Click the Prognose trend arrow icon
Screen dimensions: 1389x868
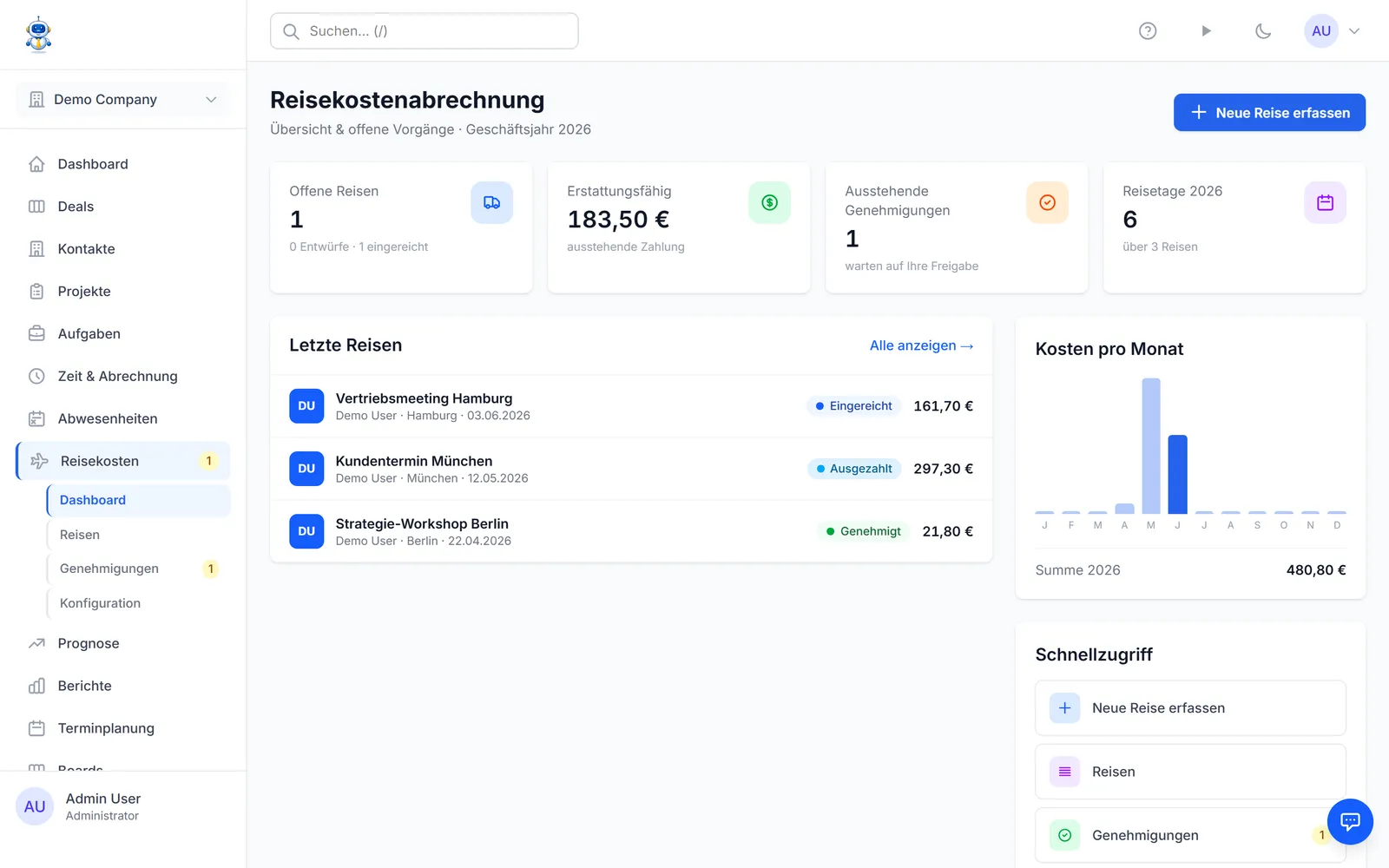click(36, 643)
